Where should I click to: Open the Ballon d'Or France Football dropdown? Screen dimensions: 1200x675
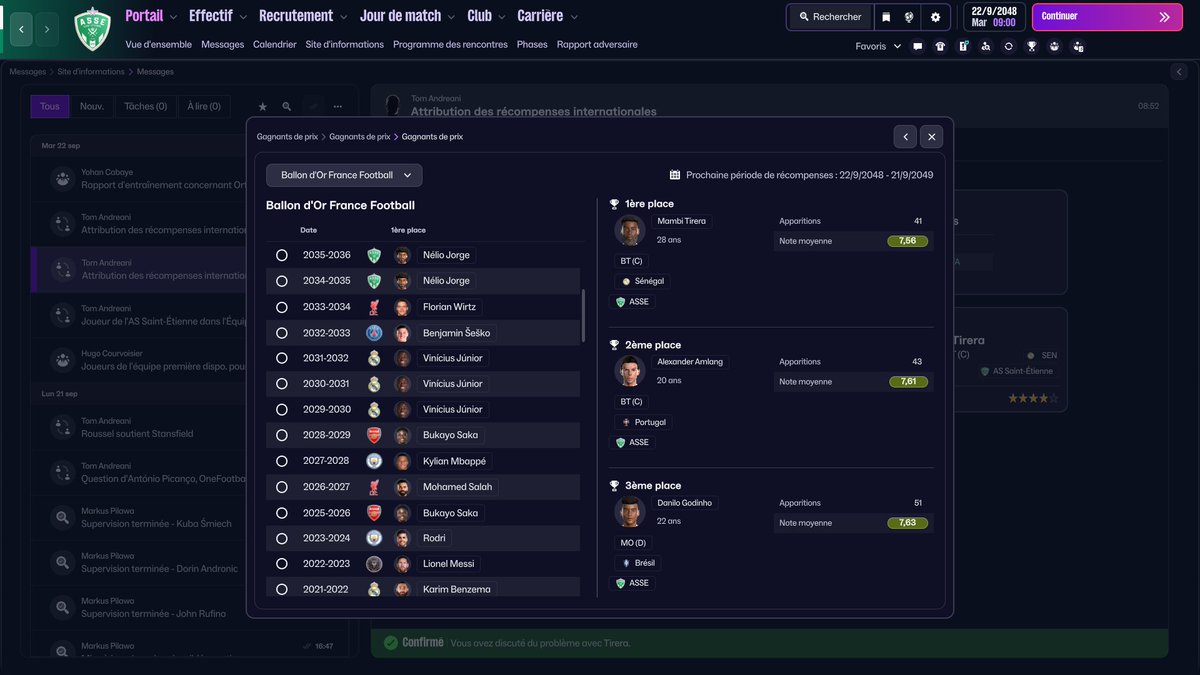click(x=344, y=175)
